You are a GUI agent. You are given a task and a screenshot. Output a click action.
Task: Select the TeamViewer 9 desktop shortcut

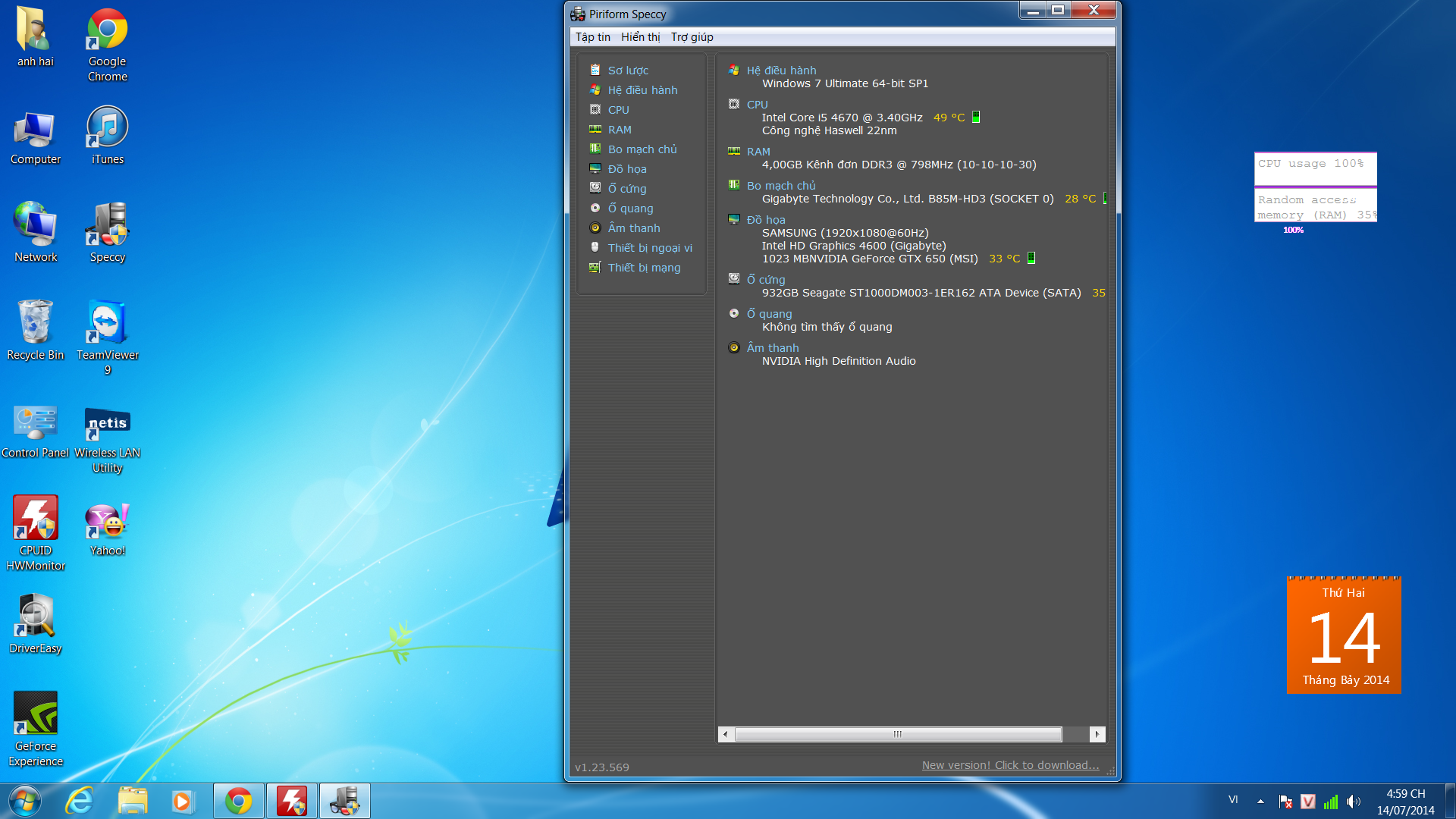107,338
